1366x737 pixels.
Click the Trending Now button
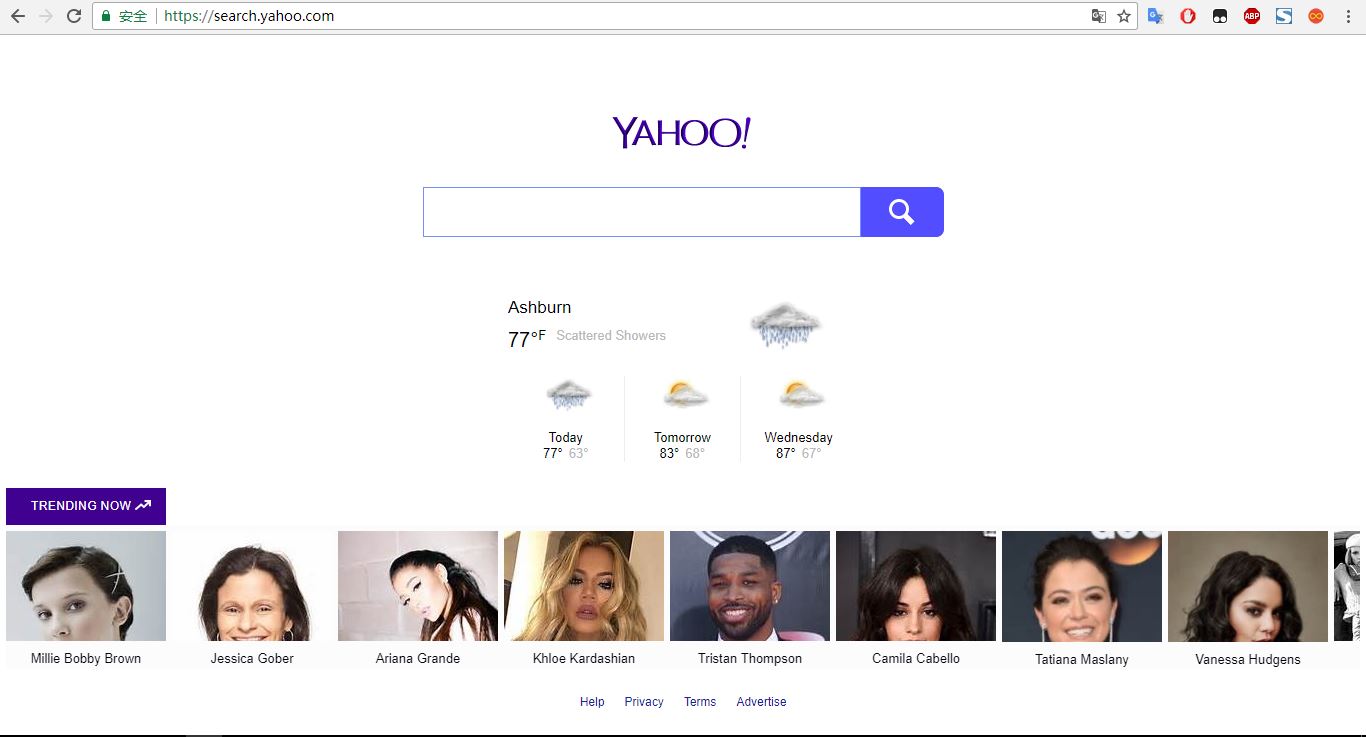click(86, 506)
